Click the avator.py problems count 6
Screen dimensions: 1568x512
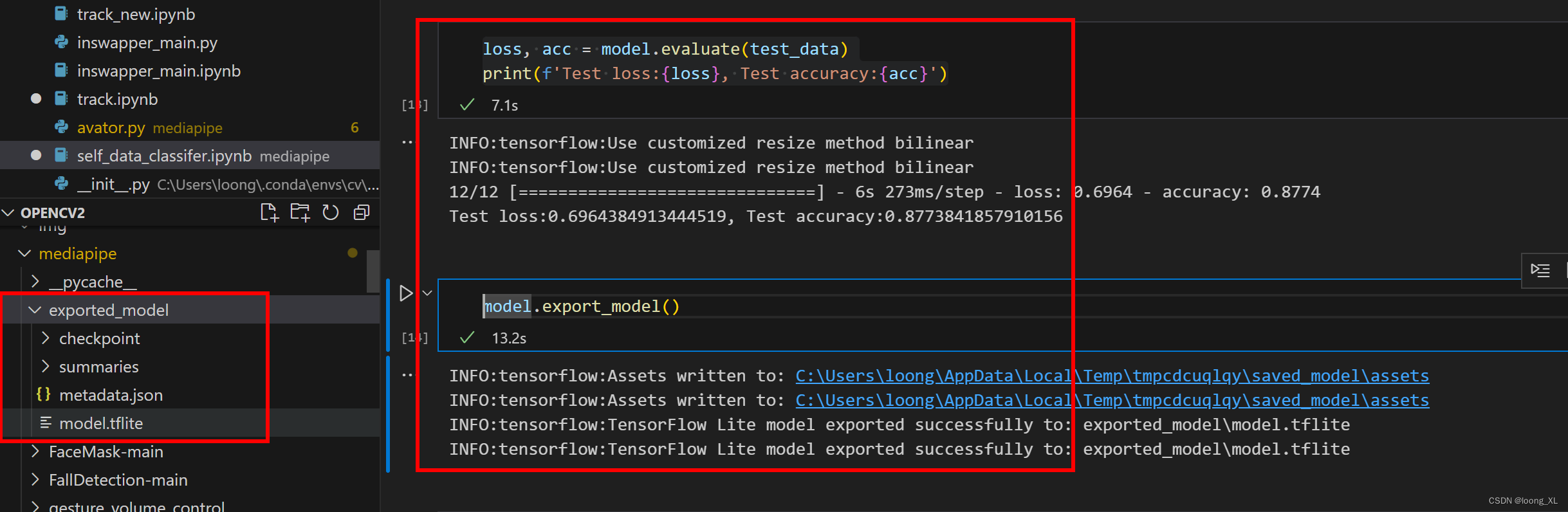click(355, 127)
